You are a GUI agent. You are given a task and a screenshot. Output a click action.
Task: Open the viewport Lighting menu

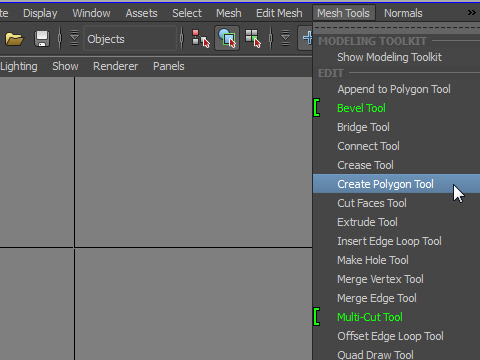pos(19,66)
